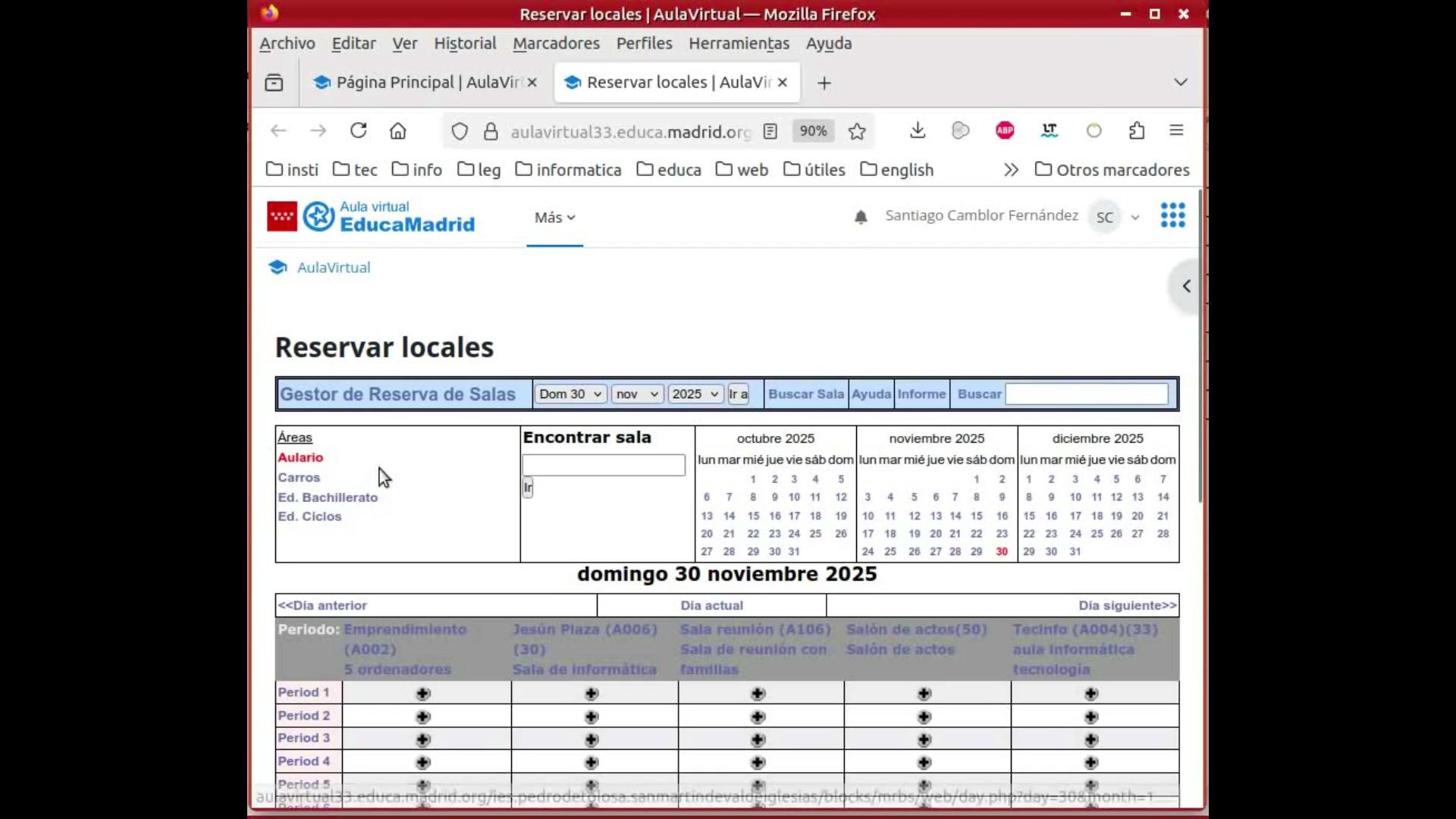Click the Día siguiente link
The width and height of the screenshot is (1456, 819).
click(1127, 605)
